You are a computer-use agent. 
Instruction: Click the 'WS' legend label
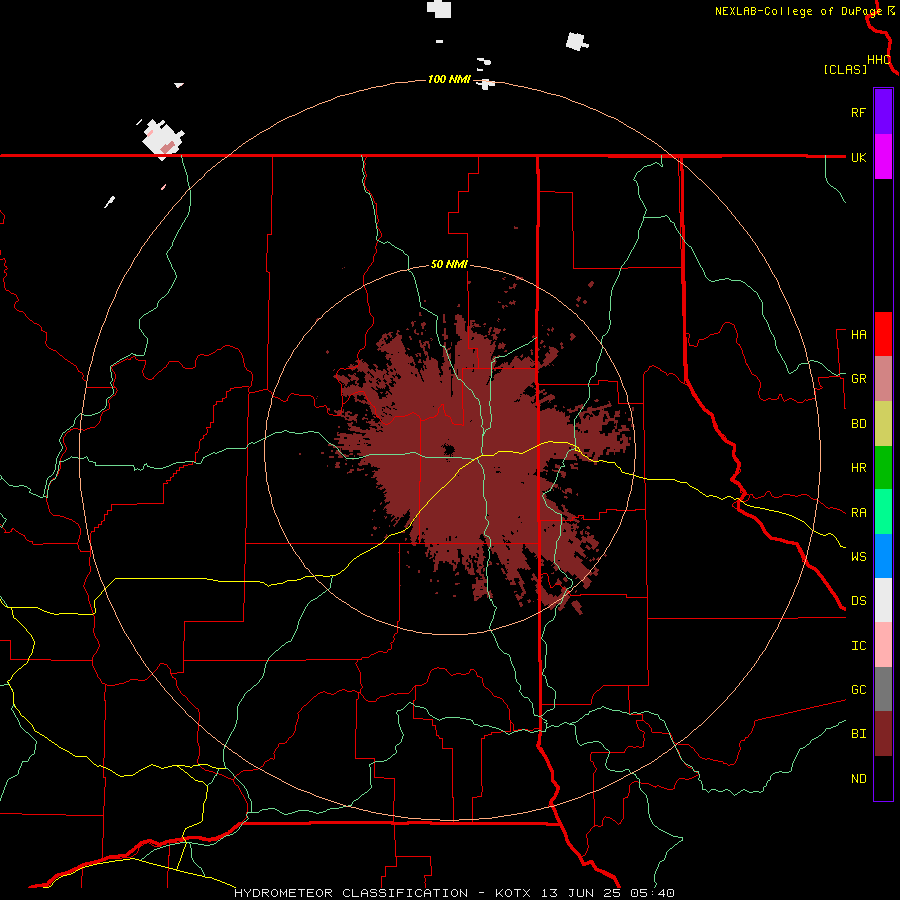pos(858,556)
